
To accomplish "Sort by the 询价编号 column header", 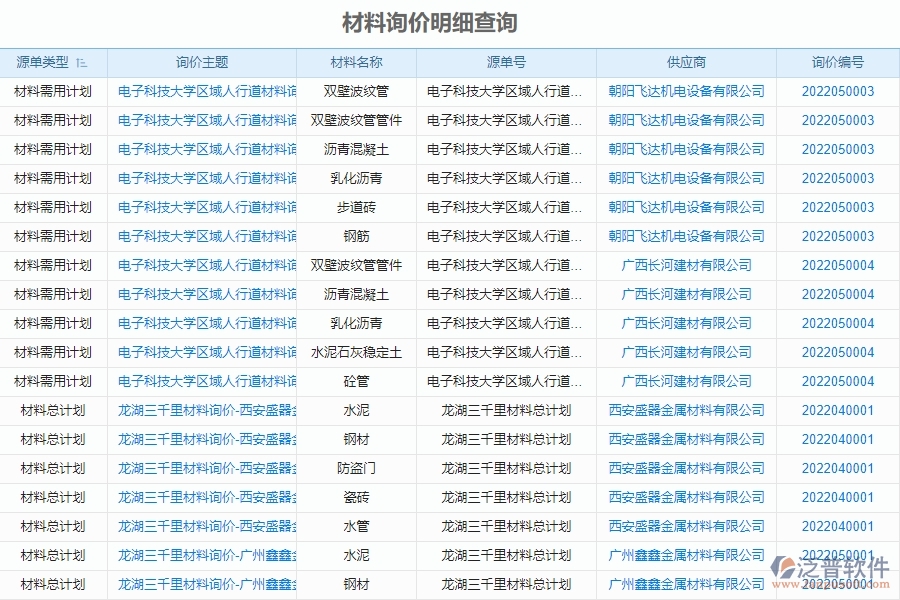I will (838, 62).
